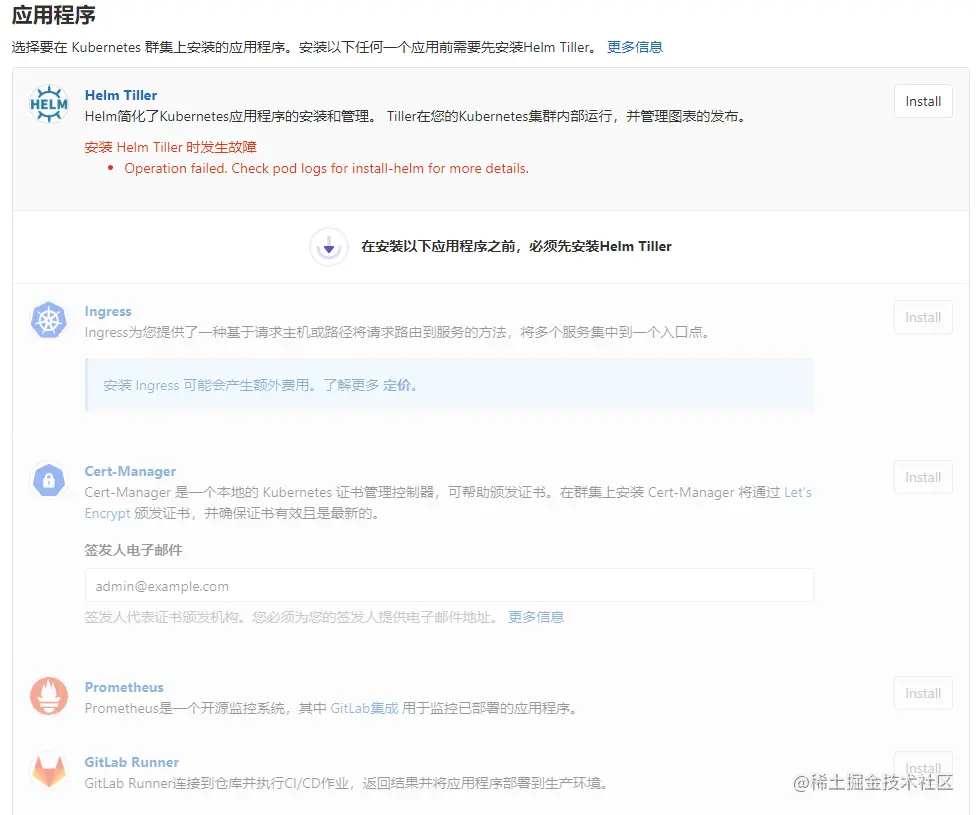
Task: Open Ingress title link
Action: point(108,311)
